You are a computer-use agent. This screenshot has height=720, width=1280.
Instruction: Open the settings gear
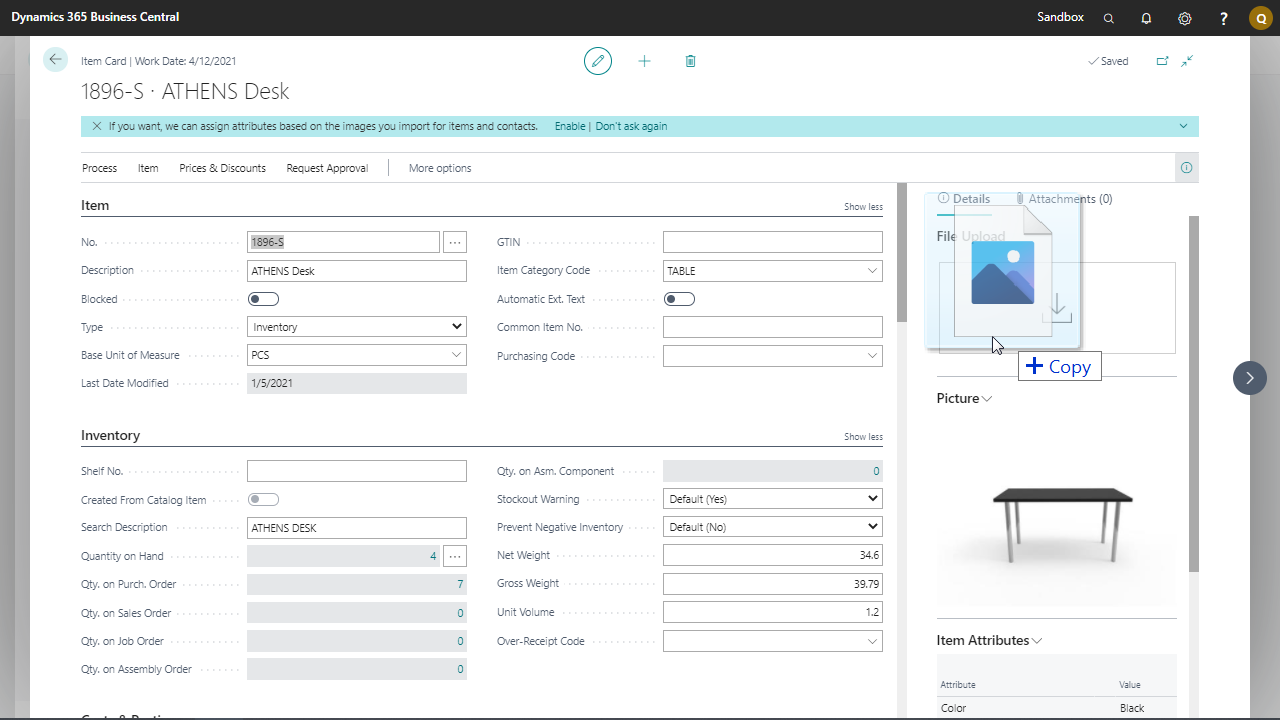point(1185,18)
